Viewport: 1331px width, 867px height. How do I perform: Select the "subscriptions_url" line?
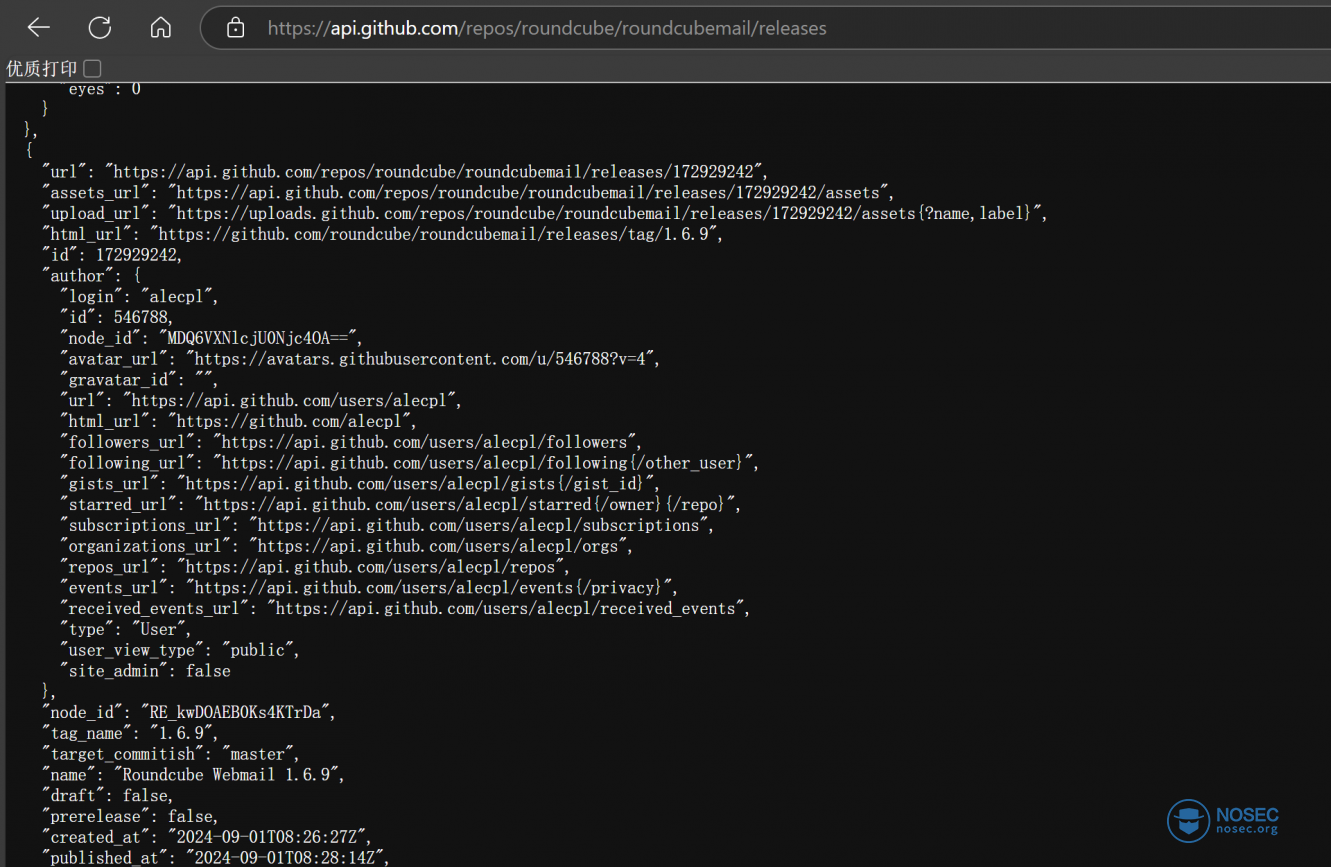(388, 525)
